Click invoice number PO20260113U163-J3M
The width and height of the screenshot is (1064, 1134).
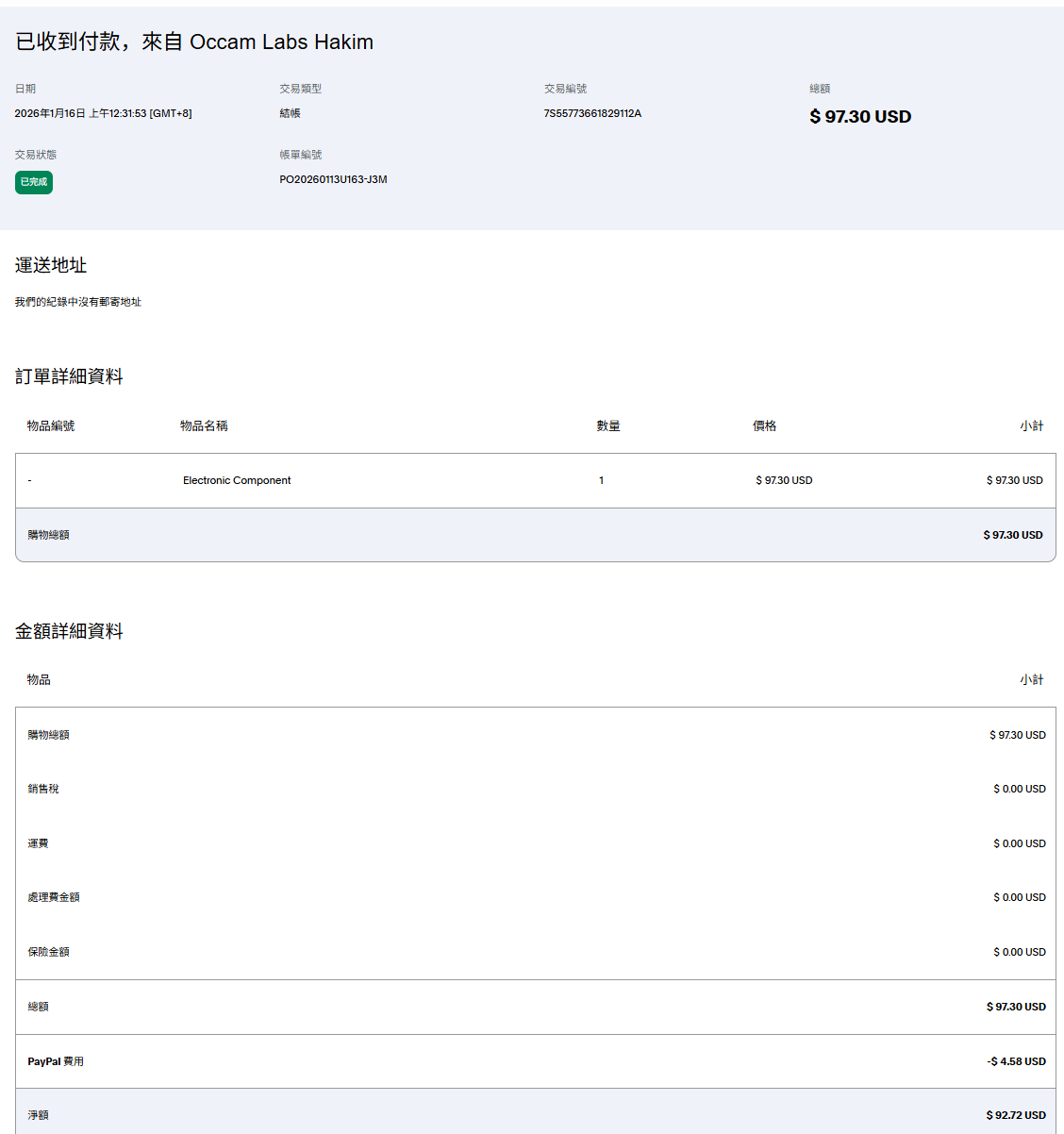pos(333,179)
